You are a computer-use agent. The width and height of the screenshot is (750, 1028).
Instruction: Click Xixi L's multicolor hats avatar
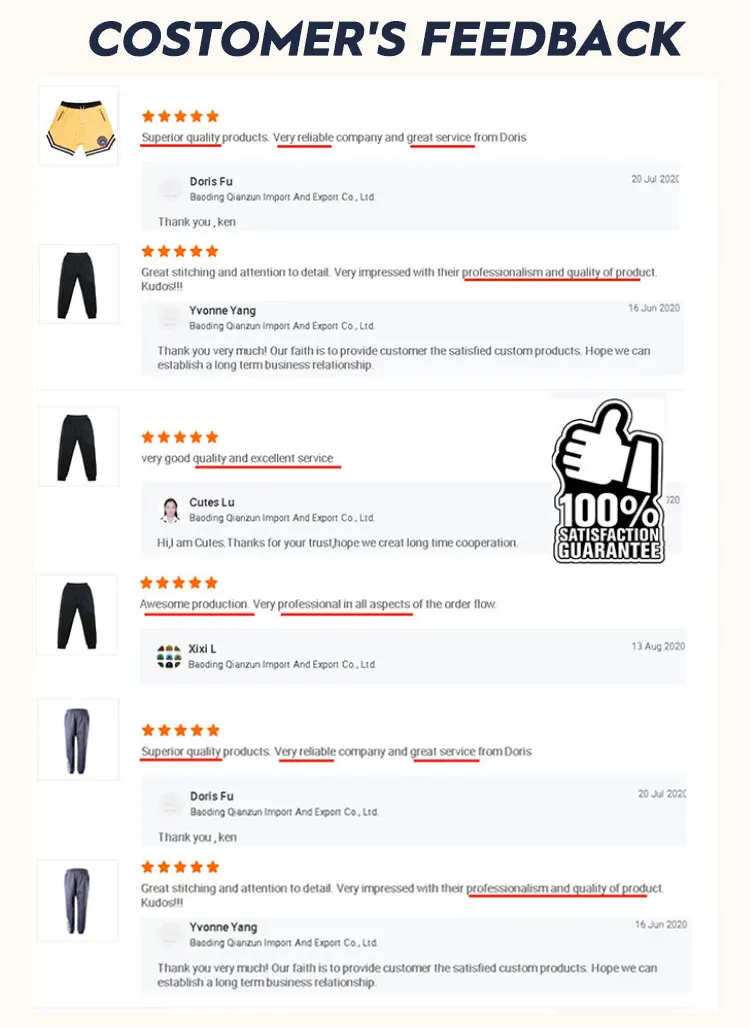tap(168, 656)
